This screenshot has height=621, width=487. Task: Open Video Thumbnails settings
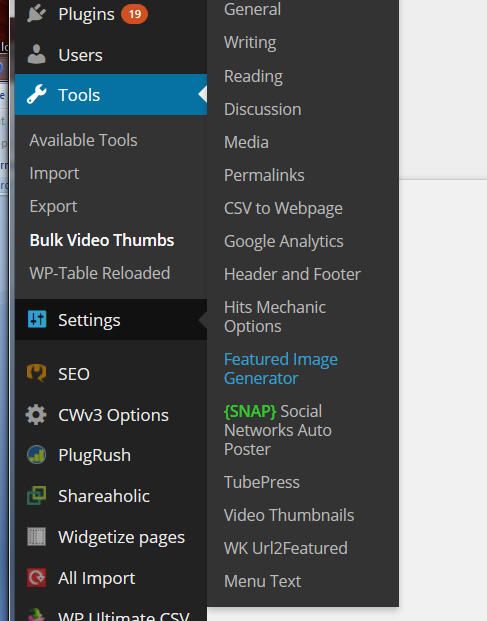(289, 515)
